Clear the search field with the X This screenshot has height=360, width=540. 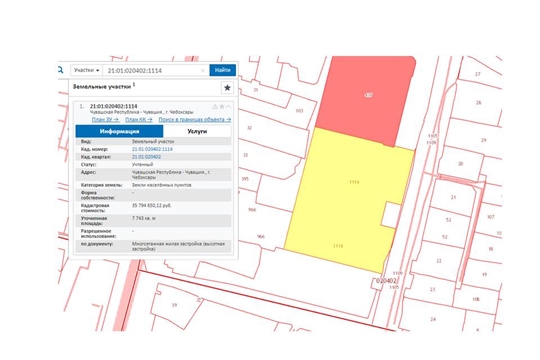tap(203, 71)
